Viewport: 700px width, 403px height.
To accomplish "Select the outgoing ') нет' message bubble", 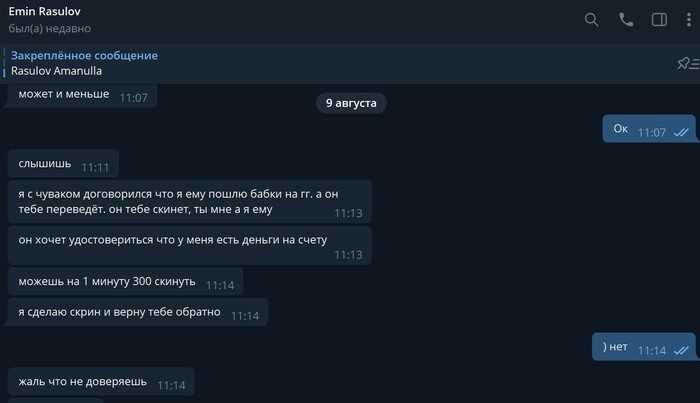I will click(644, 347).
